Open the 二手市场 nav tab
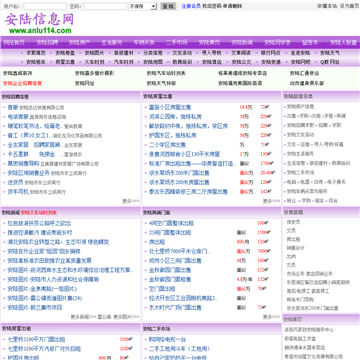This screenshot has width=360, height=360. [177, 42]
